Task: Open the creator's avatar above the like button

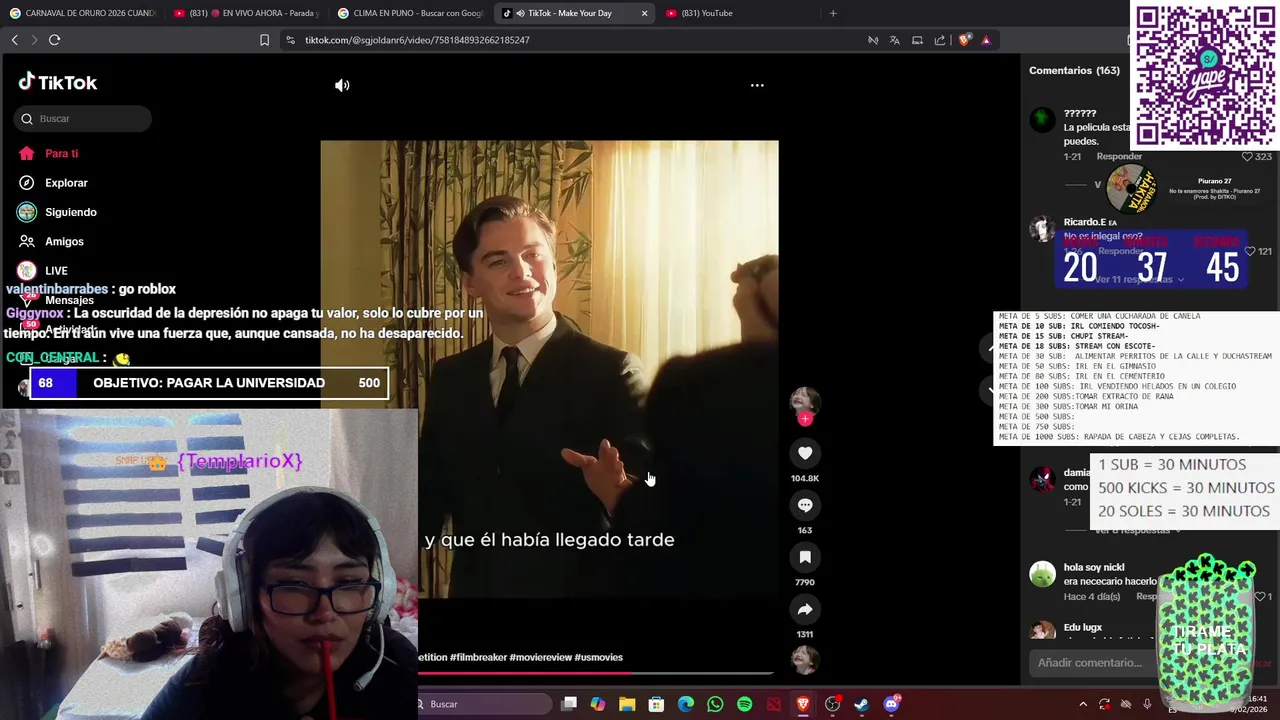Action: tap(805, 400)
